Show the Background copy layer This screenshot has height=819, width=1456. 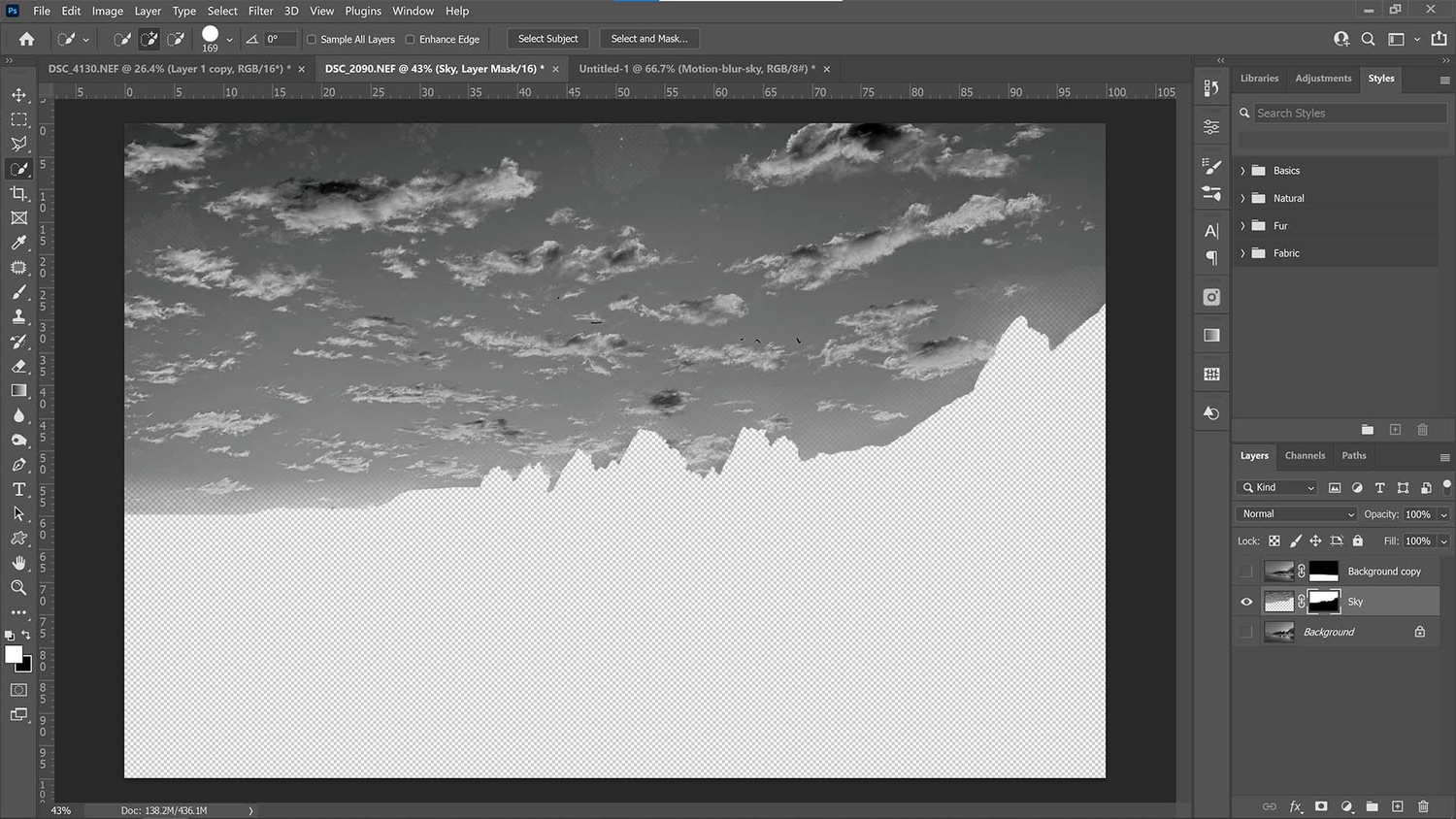click(1246, 572)
